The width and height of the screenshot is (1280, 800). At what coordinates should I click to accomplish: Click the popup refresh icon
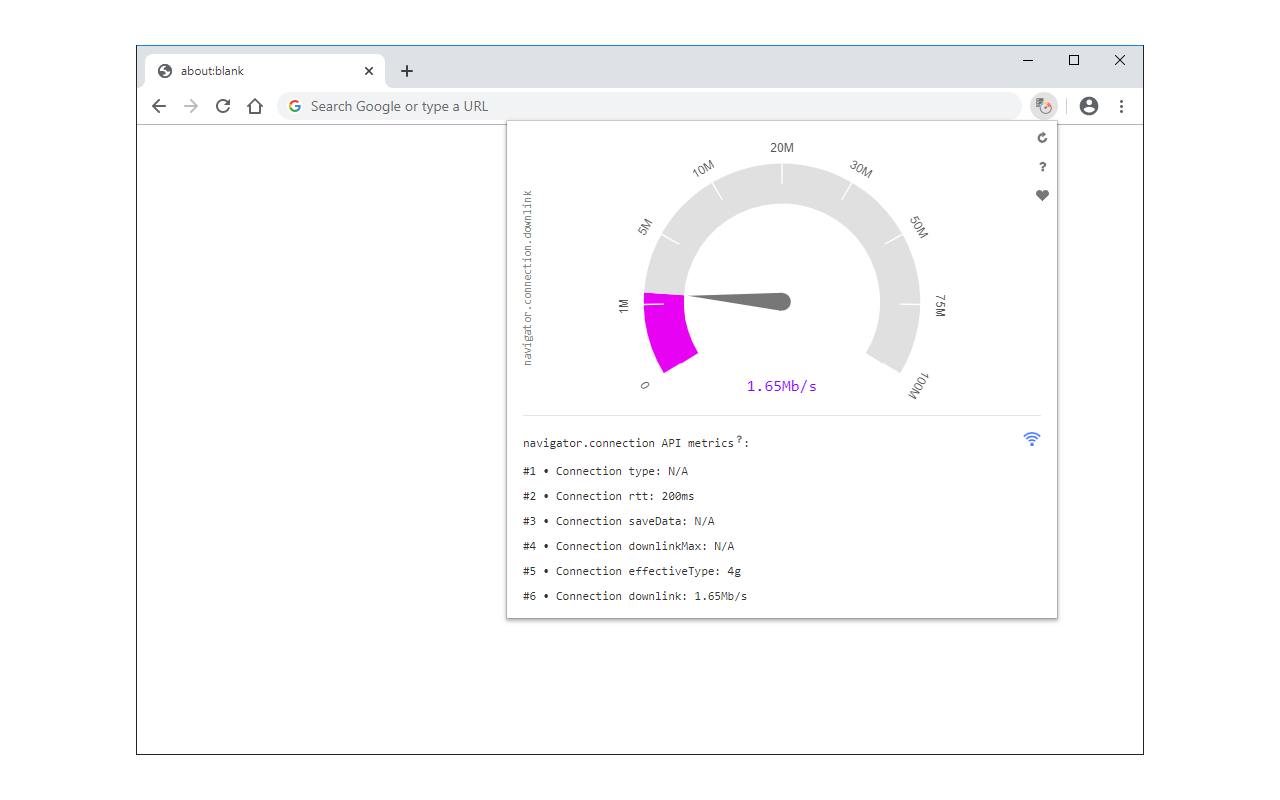1042,138
